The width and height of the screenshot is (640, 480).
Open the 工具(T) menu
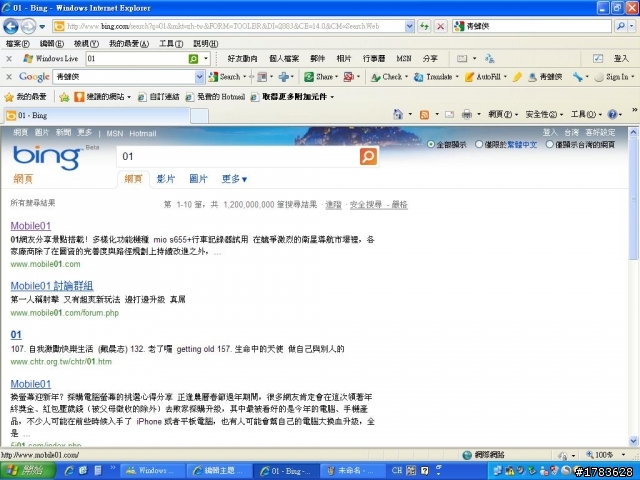[171, 44]
